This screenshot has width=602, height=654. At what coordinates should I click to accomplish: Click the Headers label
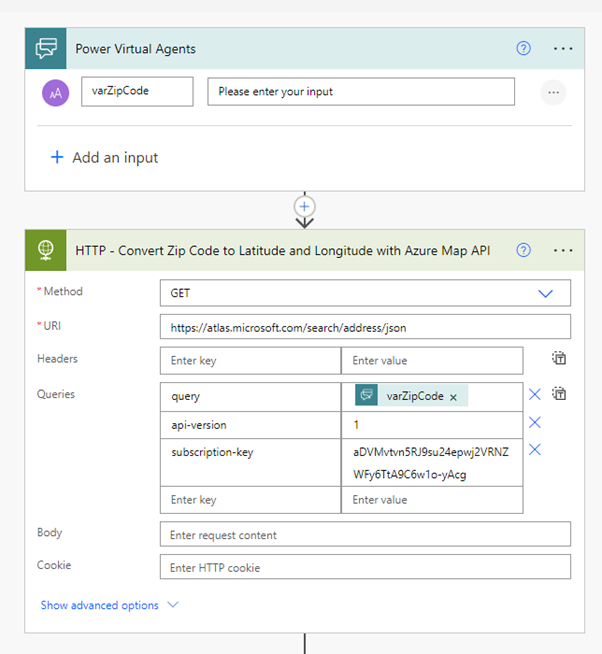click(57, 359)
